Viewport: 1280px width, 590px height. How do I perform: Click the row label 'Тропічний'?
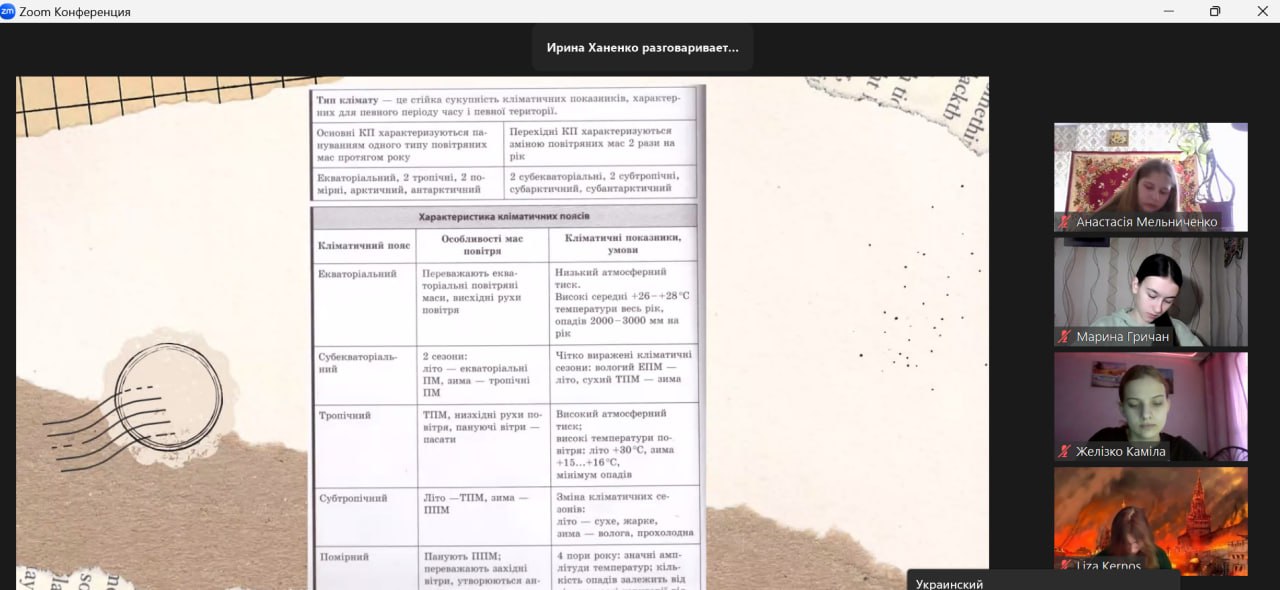pyautogui.click(x=344, y=415)
